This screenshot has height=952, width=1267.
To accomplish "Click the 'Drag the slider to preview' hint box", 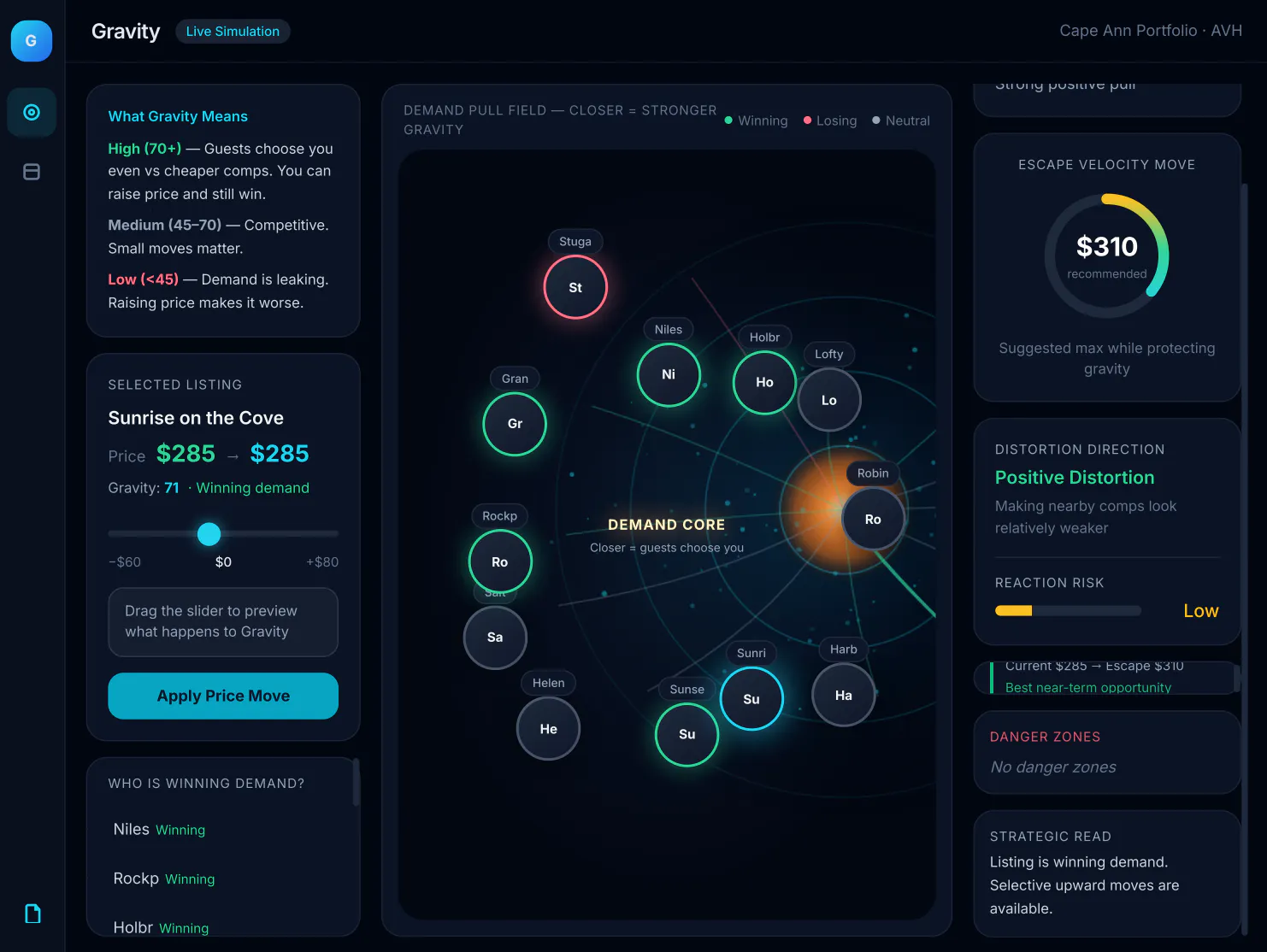I will coord(223,621).
